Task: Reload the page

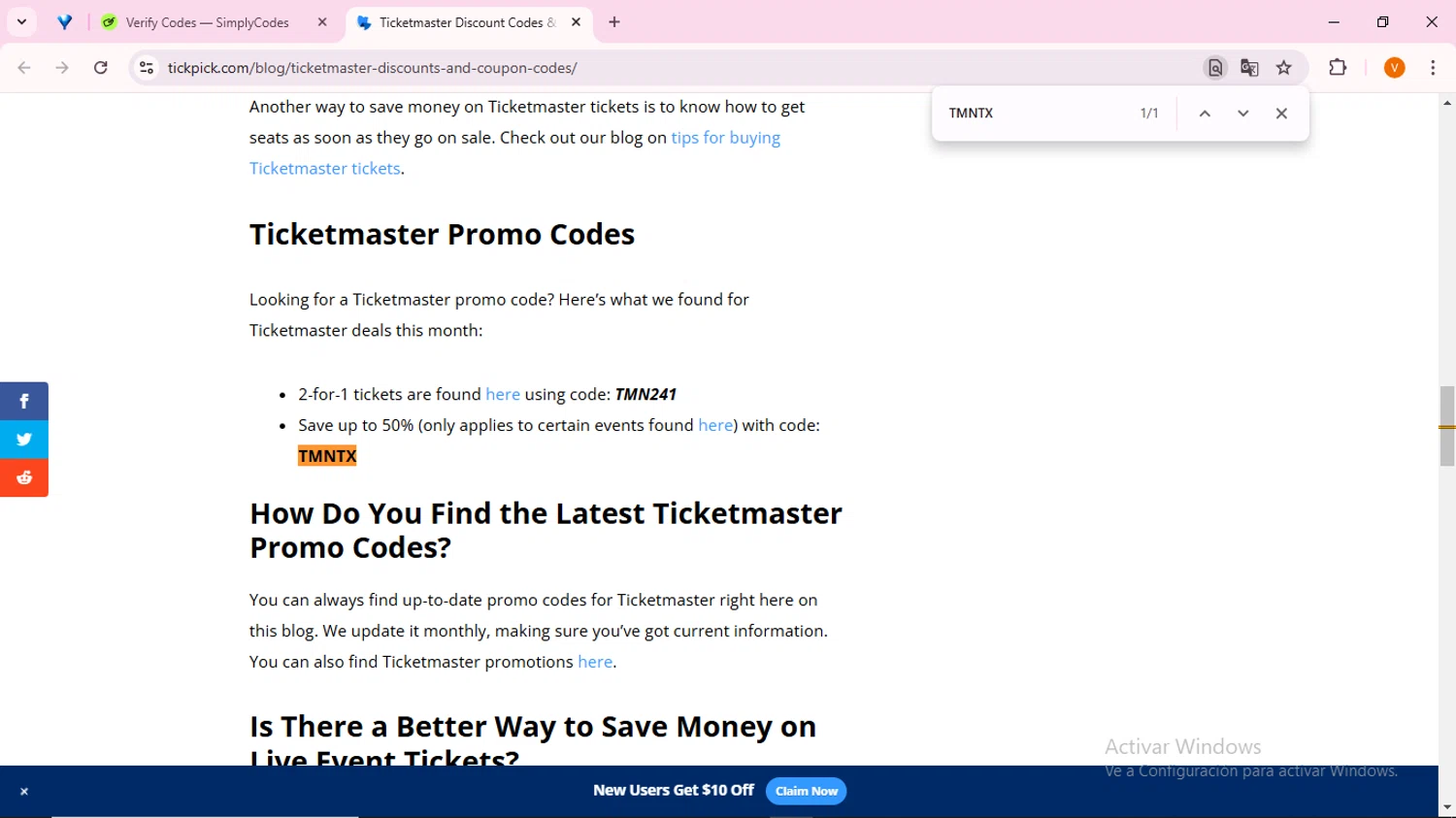Action: coord(101,68)
